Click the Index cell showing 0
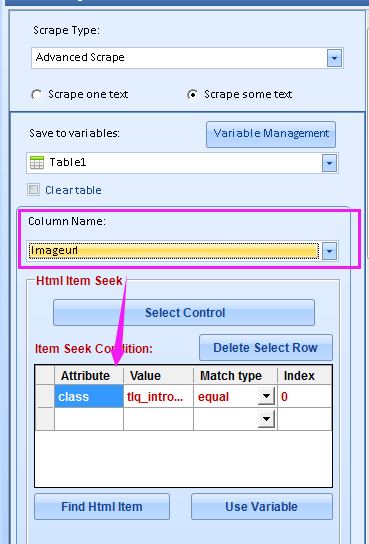Screen dimensions: 369x544 tap(304, 396)
